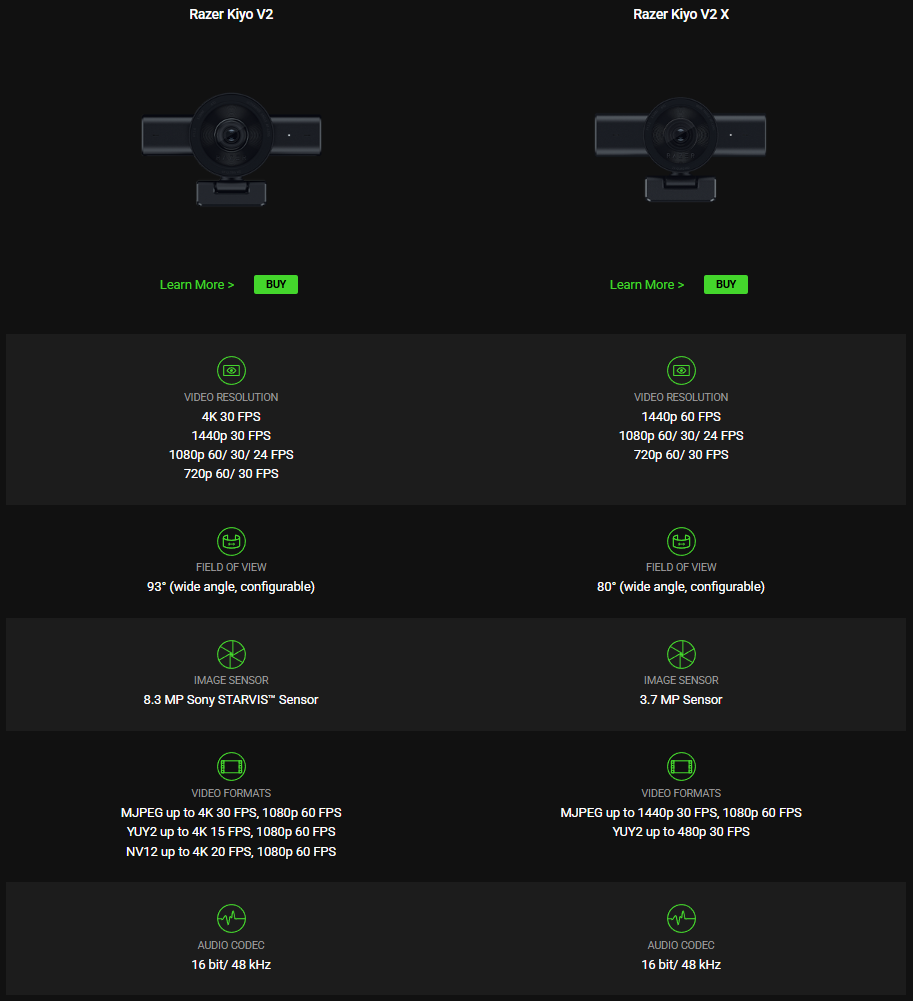Click the Image Sensor icon for Kiyo V2 X
The width and height of the screenshot is (913, 1001).
point(681,653)
